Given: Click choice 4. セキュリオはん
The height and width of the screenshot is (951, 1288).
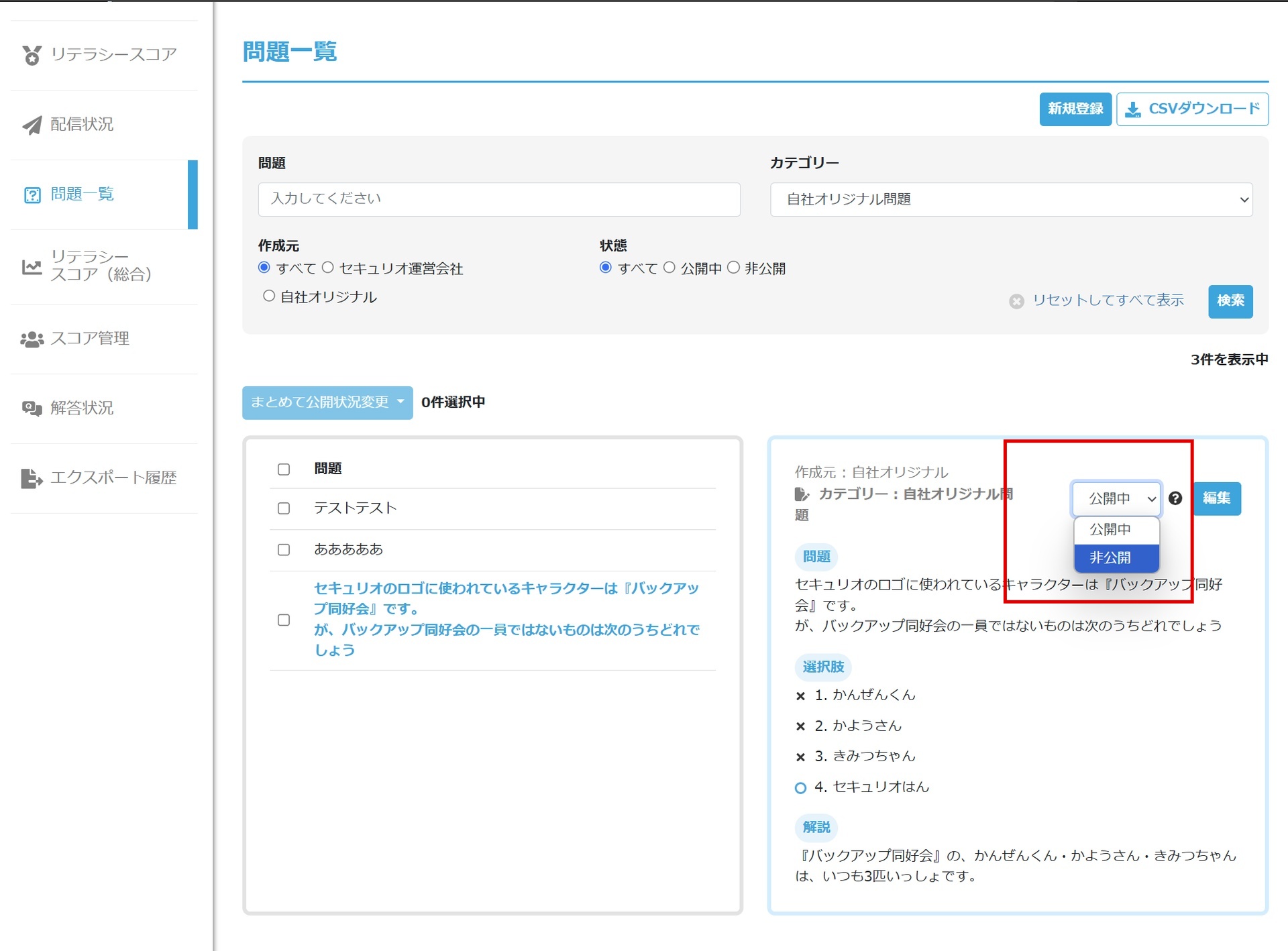Looking at the screenshot, I should pos(871,787).
